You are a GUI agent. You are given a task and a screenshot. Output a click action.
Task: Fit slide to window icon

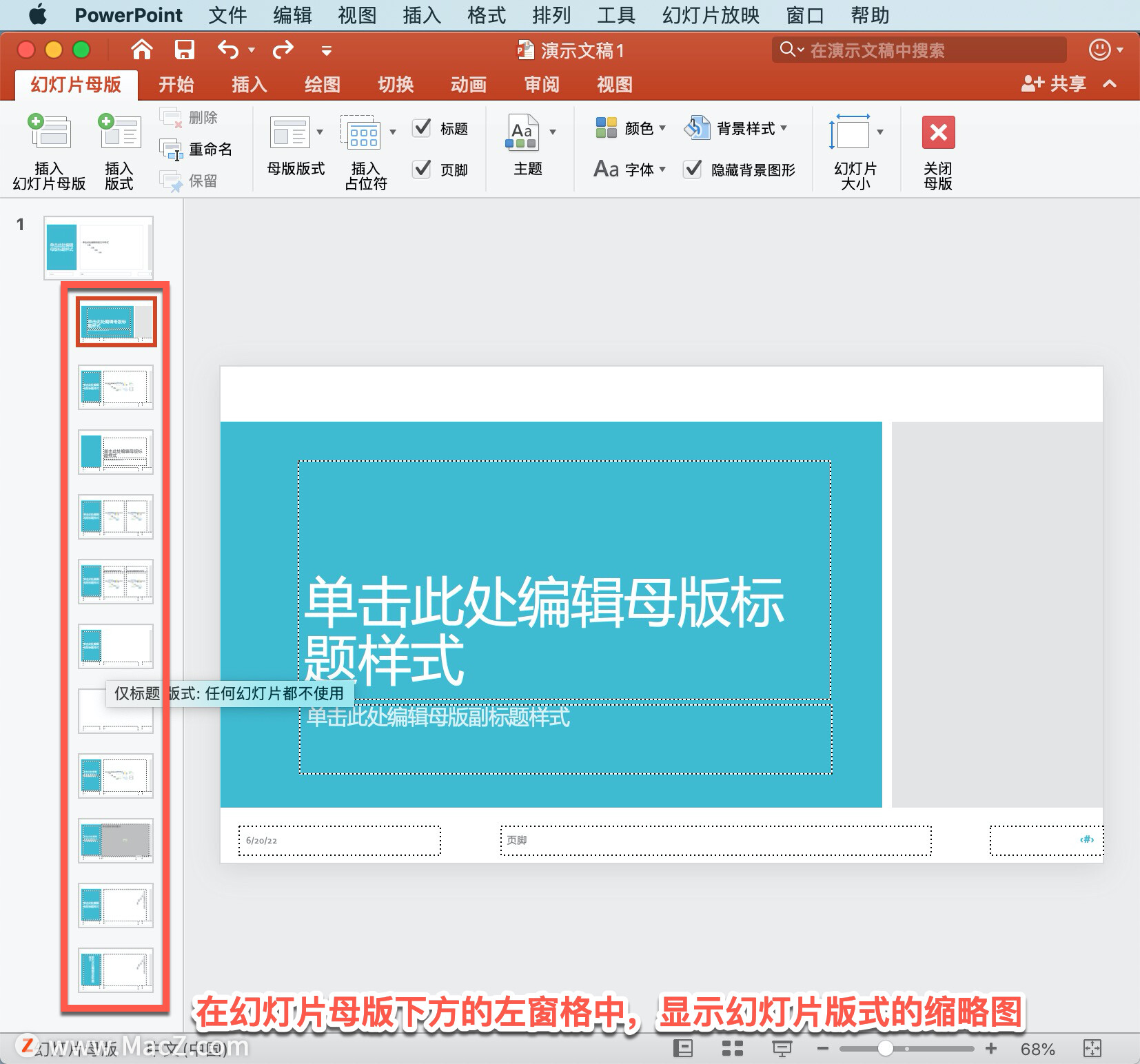(x=1092, y=1048)
